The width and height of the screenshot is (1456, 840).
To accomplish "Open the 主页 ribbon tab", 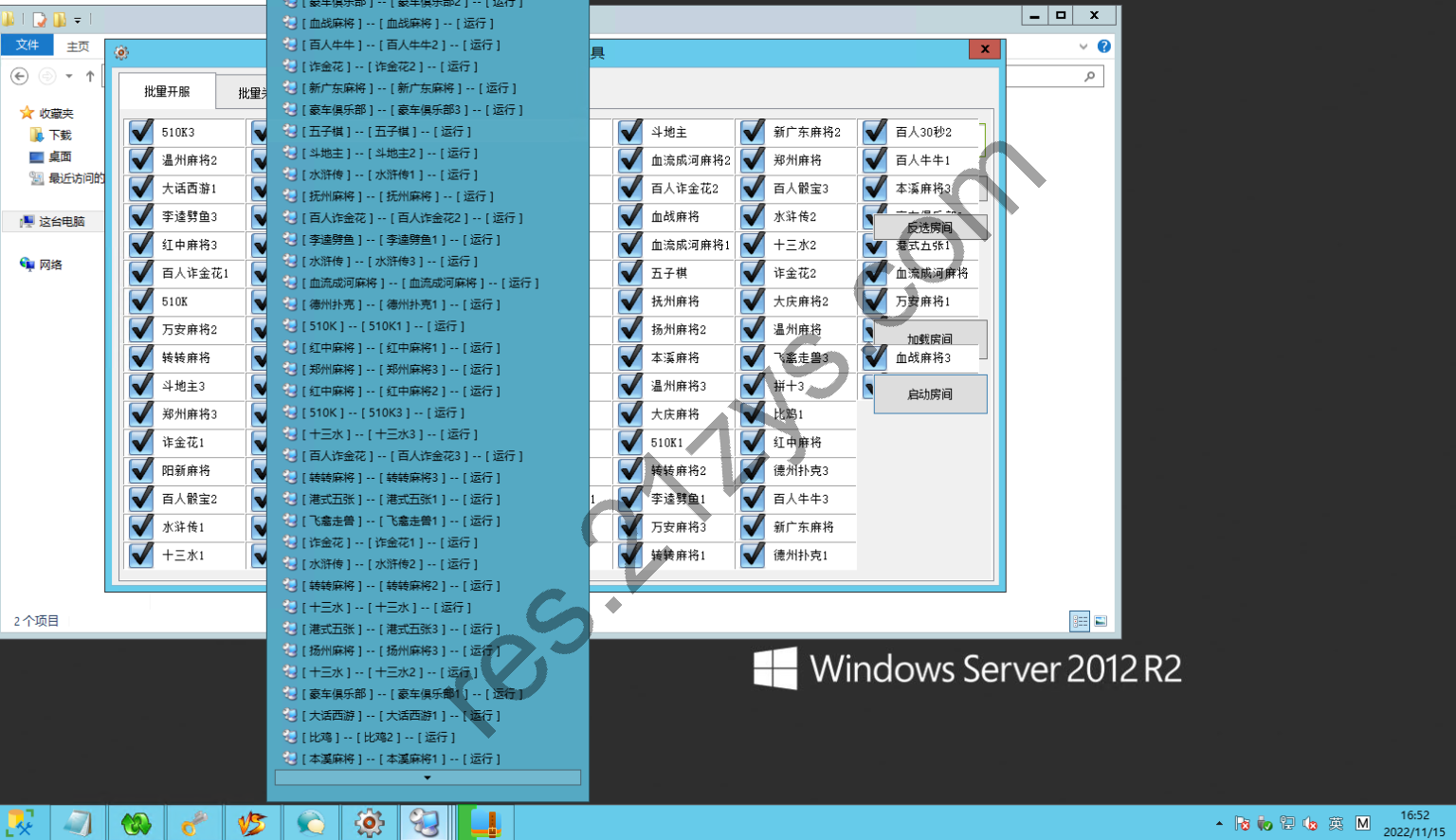I will (x=78, y=46).
